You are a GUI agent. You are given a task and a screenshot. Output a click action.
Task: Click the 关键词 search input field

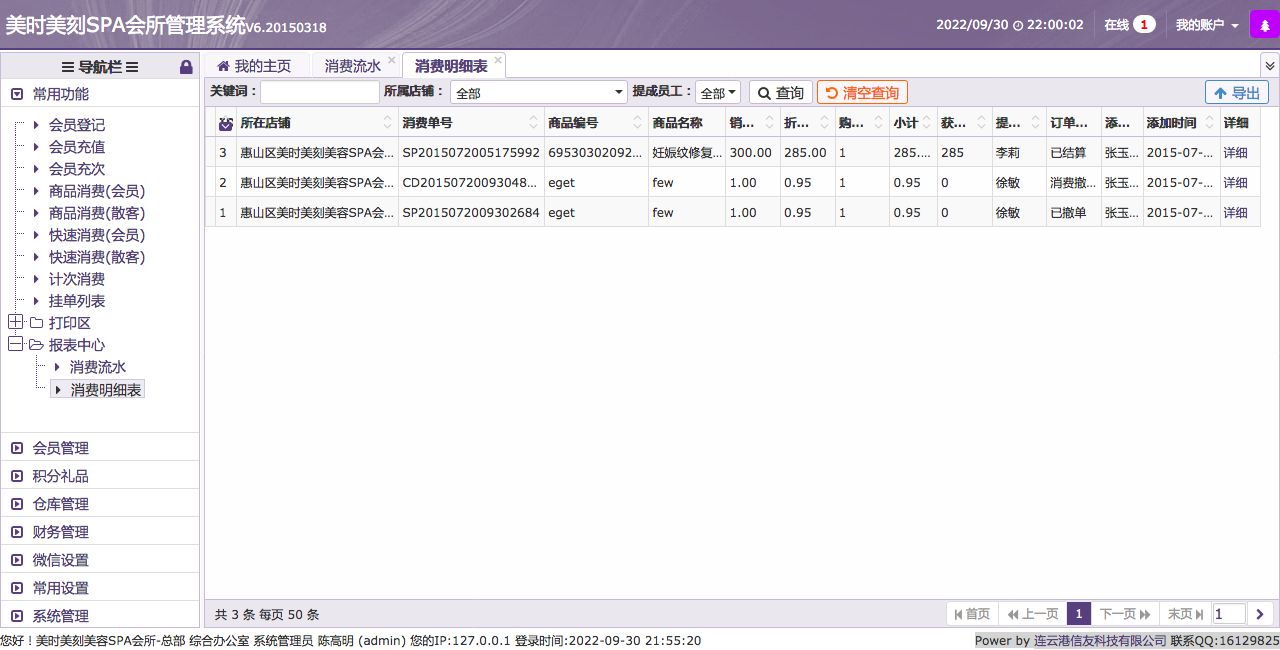click(x=319, y=93)
